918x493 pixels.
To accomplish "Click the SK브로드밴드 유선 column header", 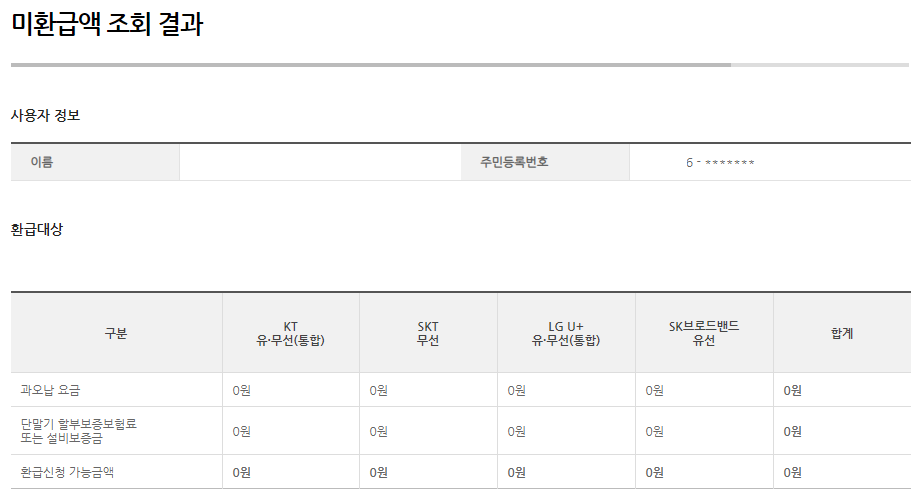I will pyautogui.click(x=704, y=333).
